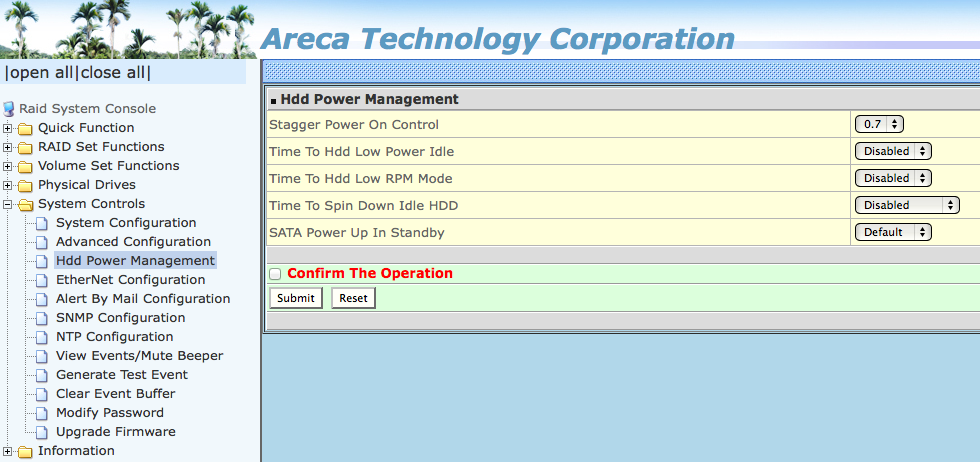This screenshot has width=980, height=462.
Task: Click the View Events/Mute Beeper page icon
Action: pos(42,356)
